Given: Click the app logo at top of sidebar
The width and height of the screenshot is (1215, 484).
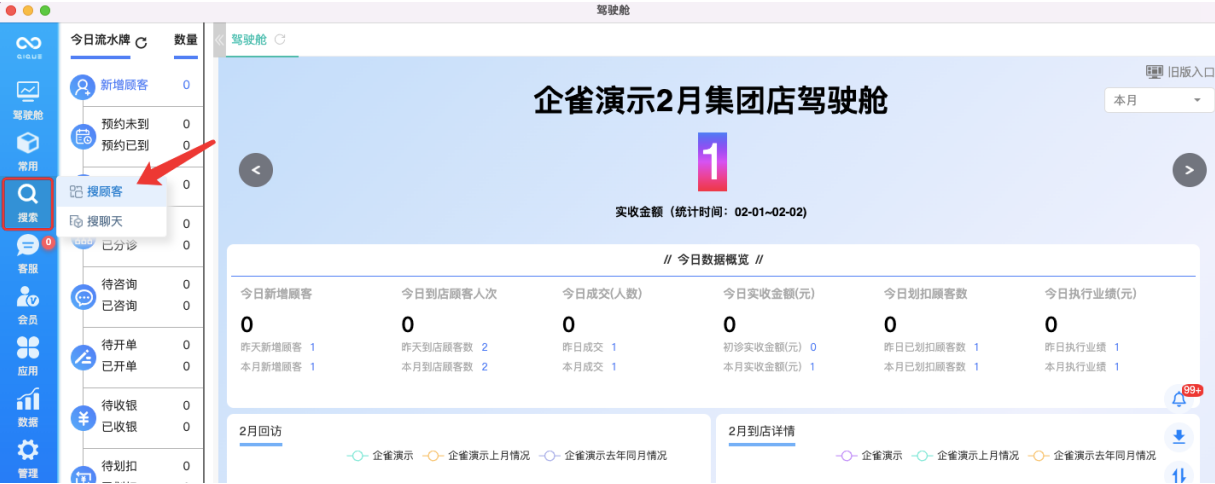Looking at the screenshot, I should point(28,47).
